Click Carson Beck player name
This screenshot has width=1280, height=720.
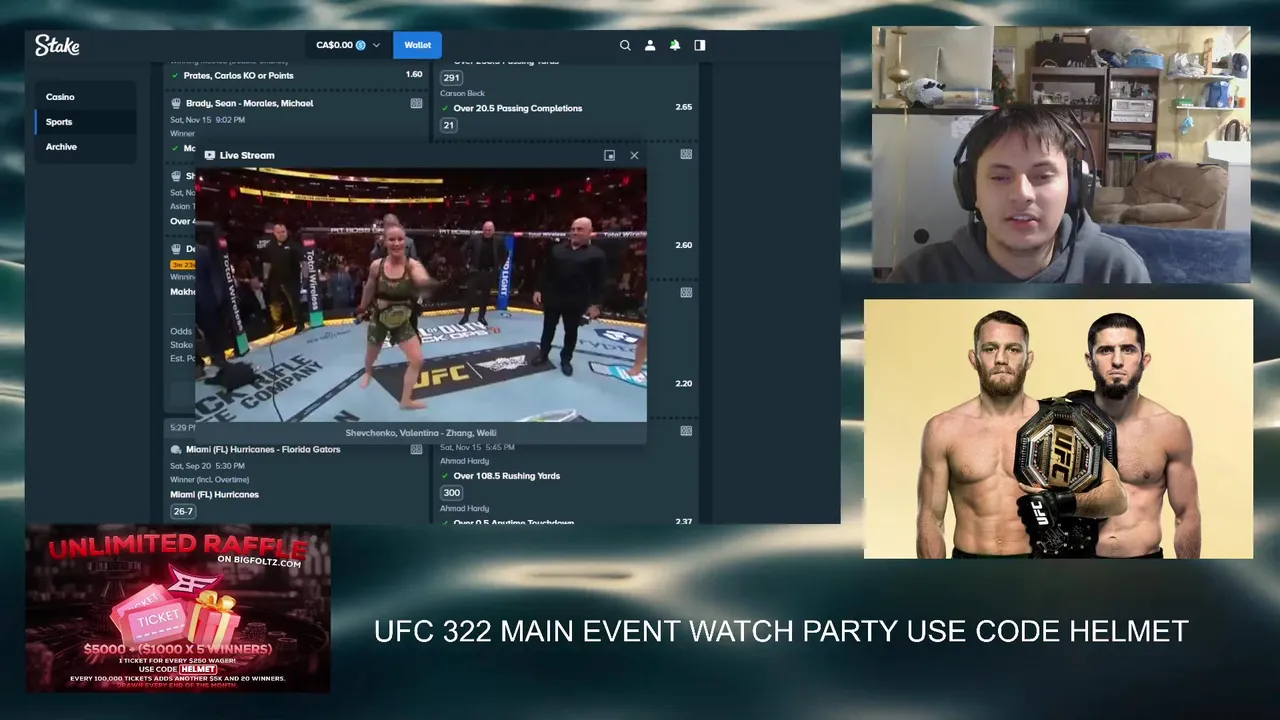[462, 93]
